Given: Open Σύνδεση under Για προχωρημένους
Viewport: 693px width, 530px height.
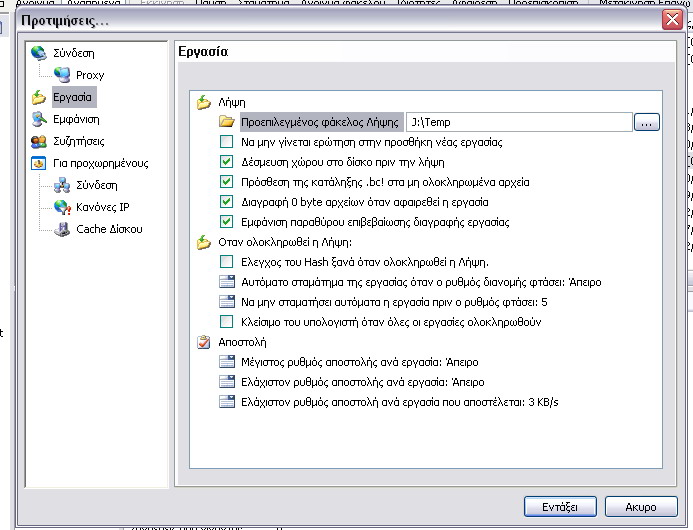Looking at the screenshot, I should tap(97, 185).
